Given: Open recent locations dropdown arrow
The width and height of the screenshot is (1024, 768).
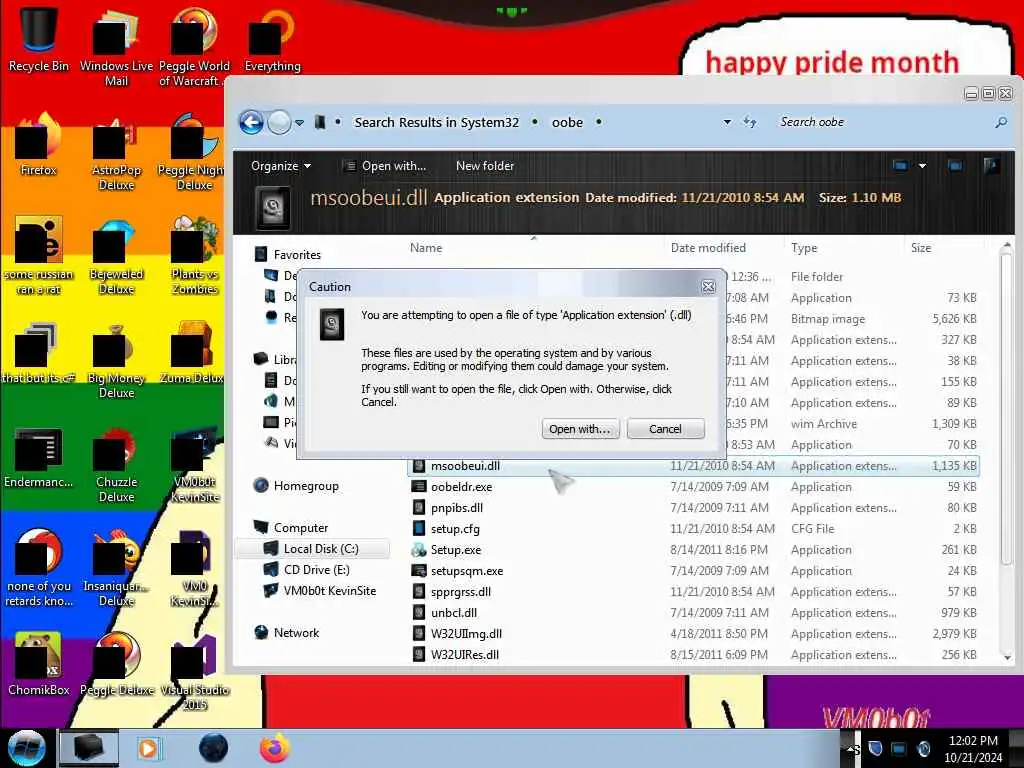Looking at the screenshot, I should click(x=299, y=123).
